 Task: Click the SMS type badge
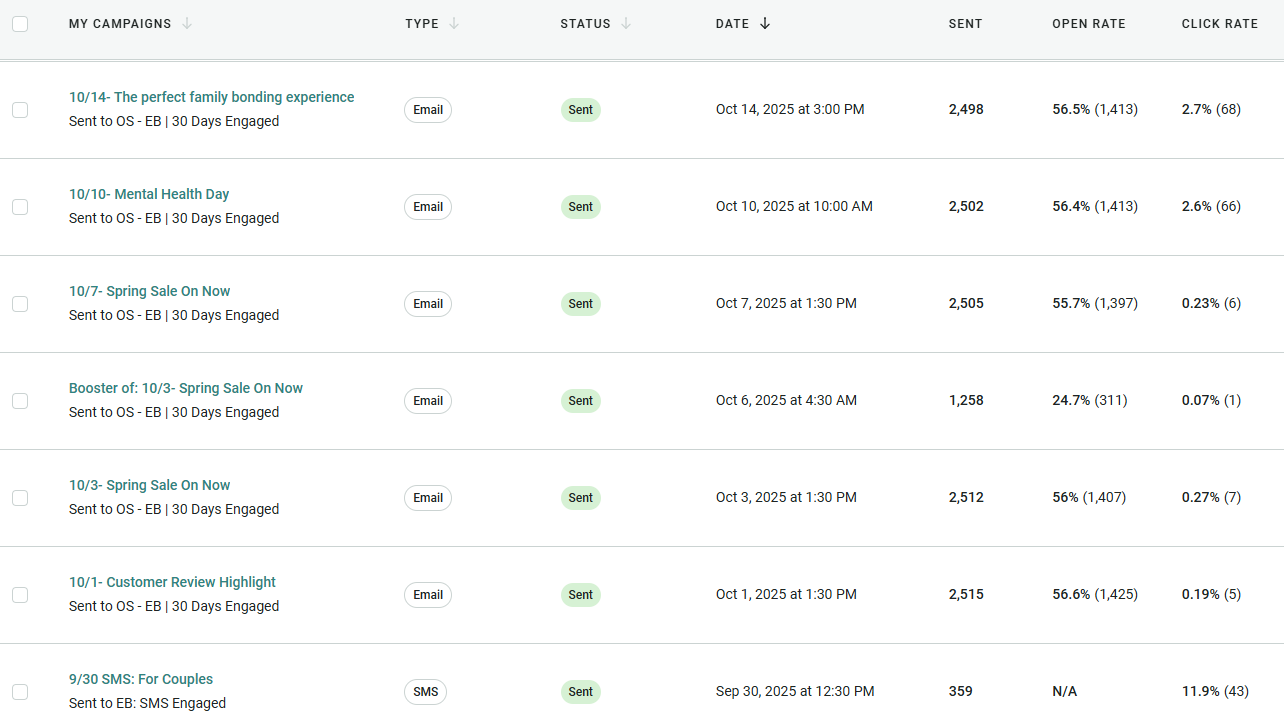coord(426,692)
